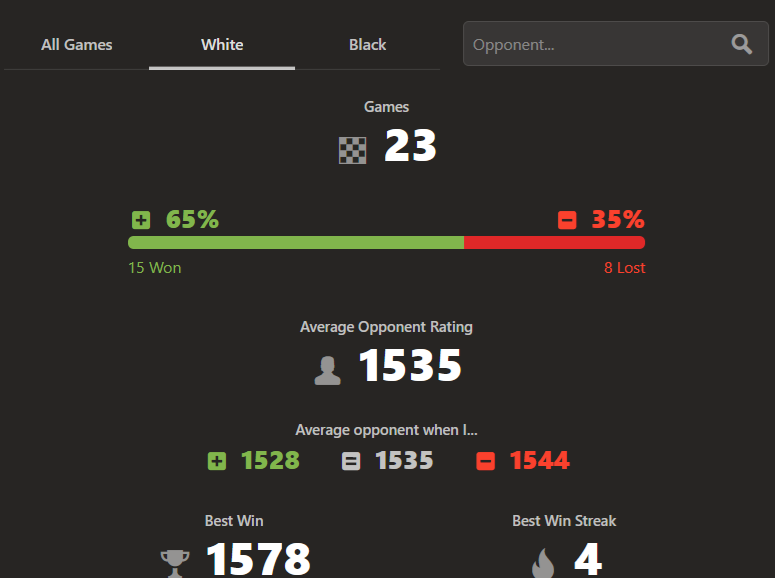Click the green won portion of progress bar
The image size is (775, 578).
[296, 242]
